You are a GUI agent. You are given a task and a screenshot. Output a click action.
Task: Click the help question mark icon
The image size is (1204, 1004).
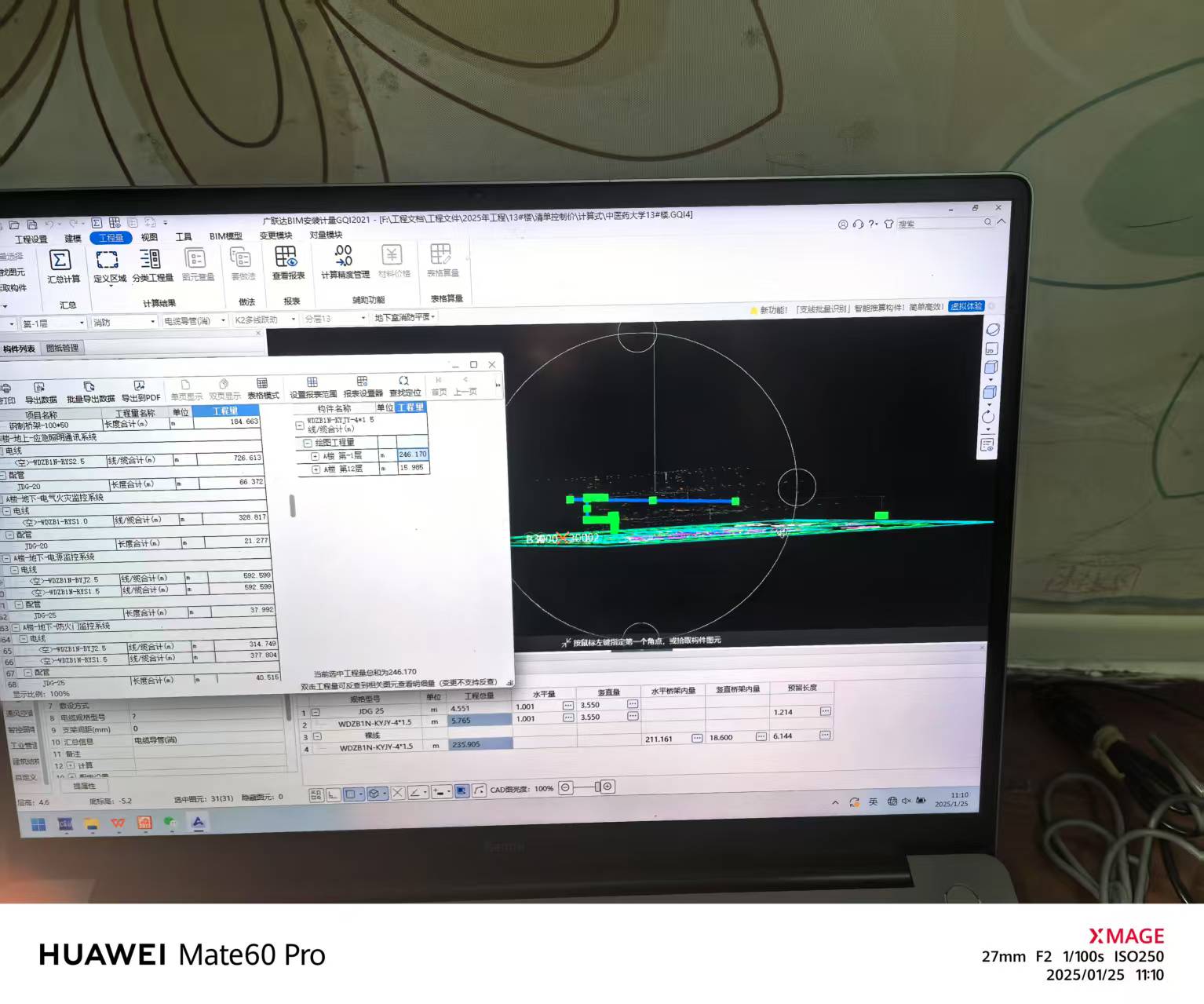click(872, 224)
